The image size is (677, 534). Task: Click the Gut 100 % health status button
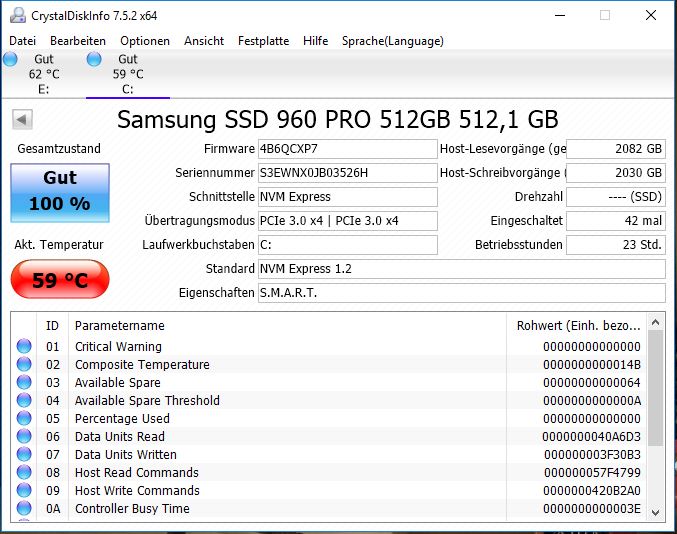(x=60, y=193)
